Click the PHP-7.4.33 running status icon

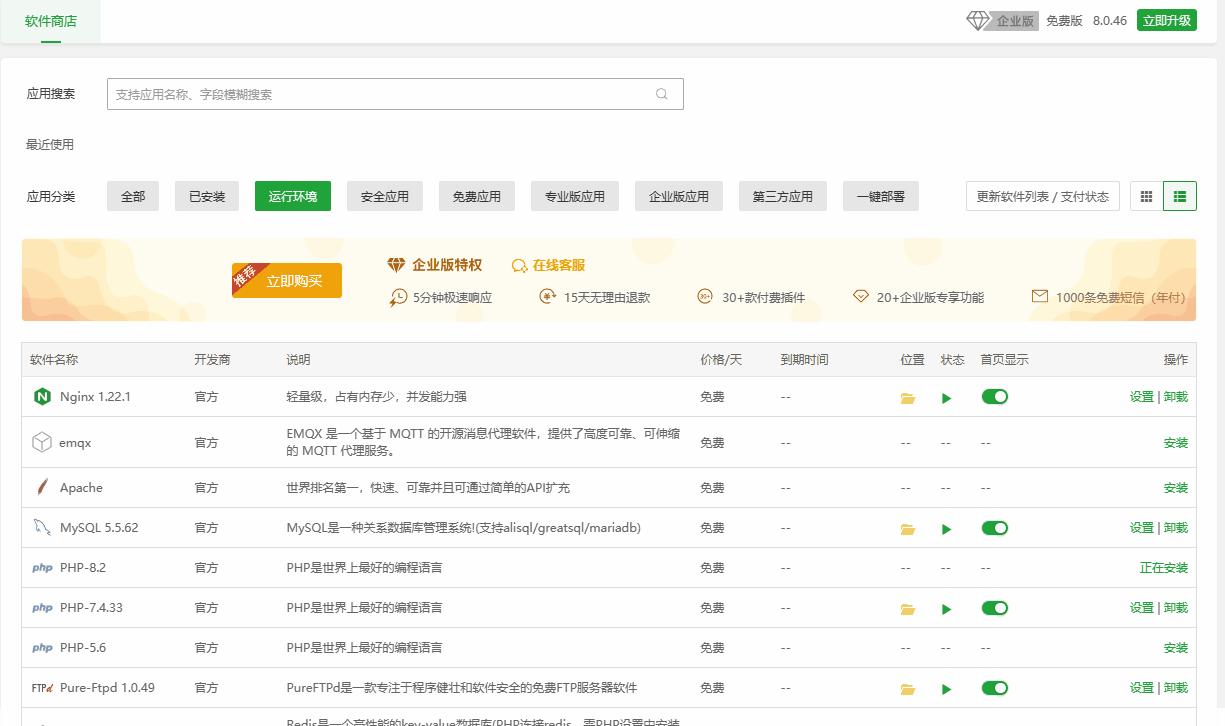[x=947, y=609]
